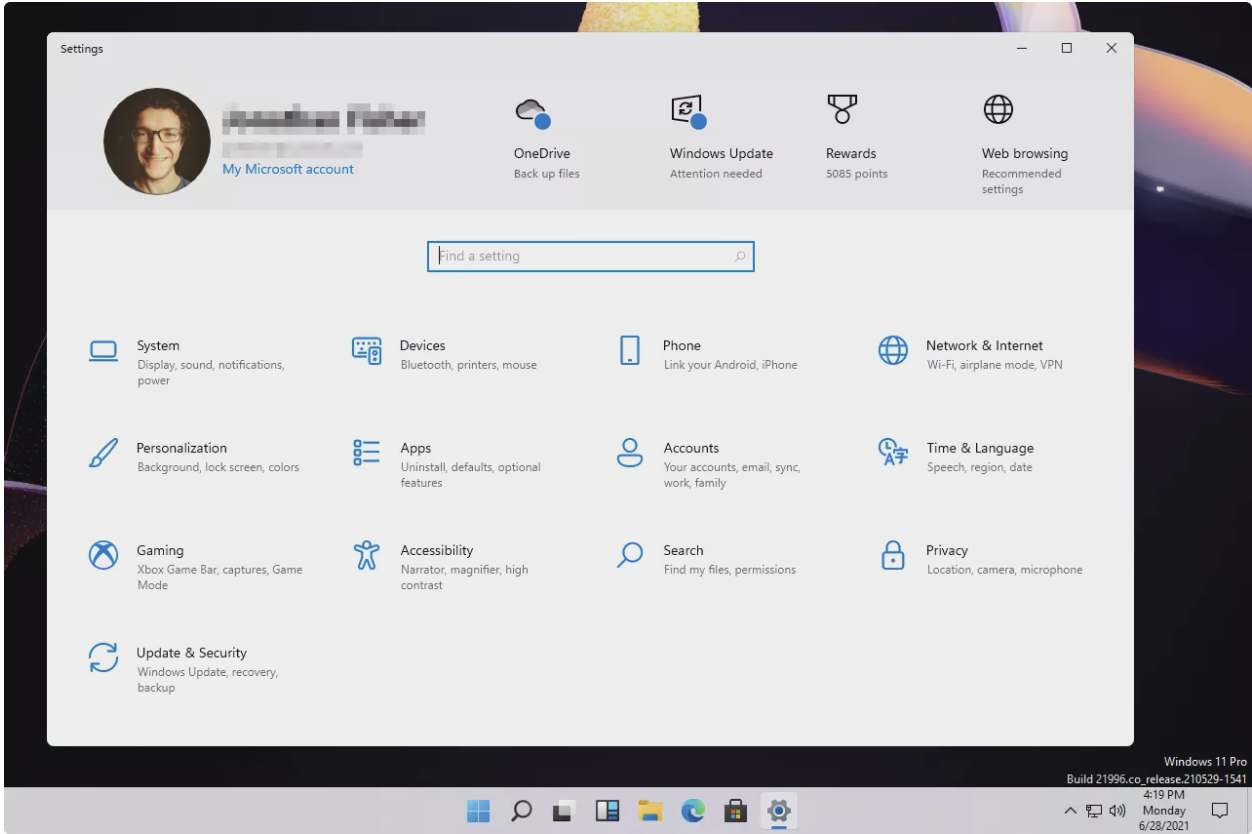Click Speech, region, date description
1252x834 pixels.
pos(980,467)
